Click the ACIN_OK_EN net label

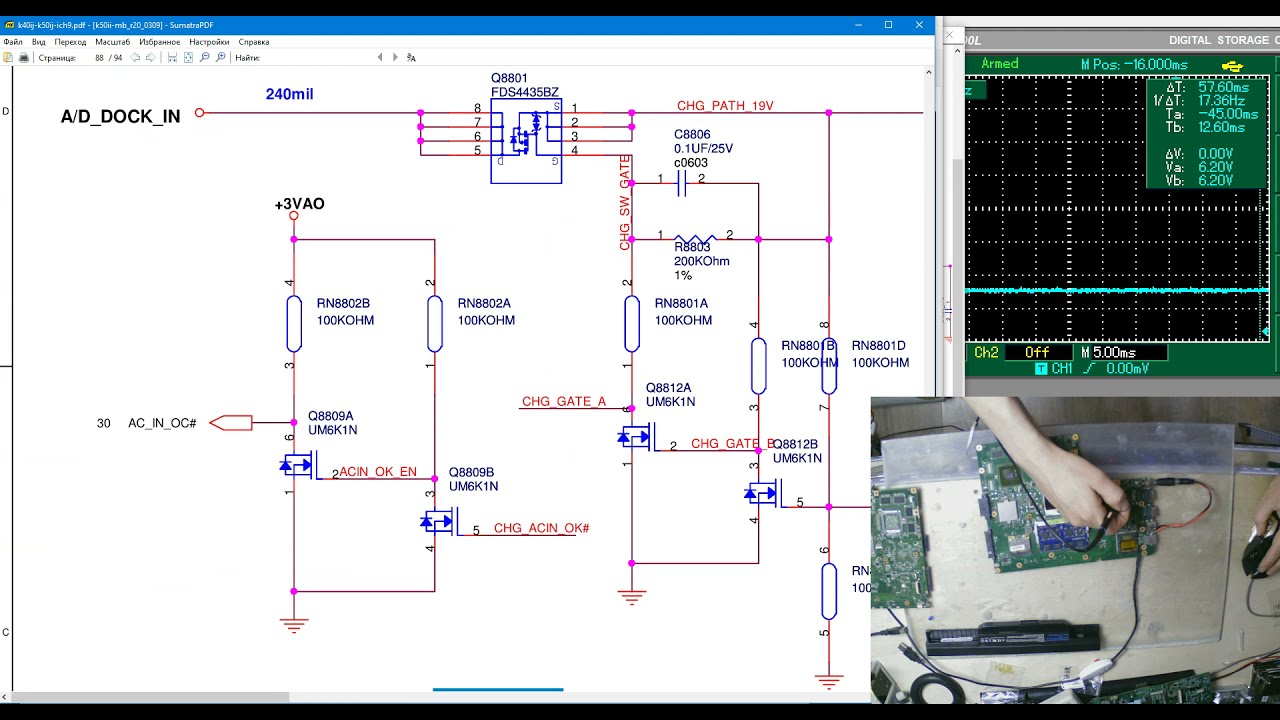pos(378,472)
